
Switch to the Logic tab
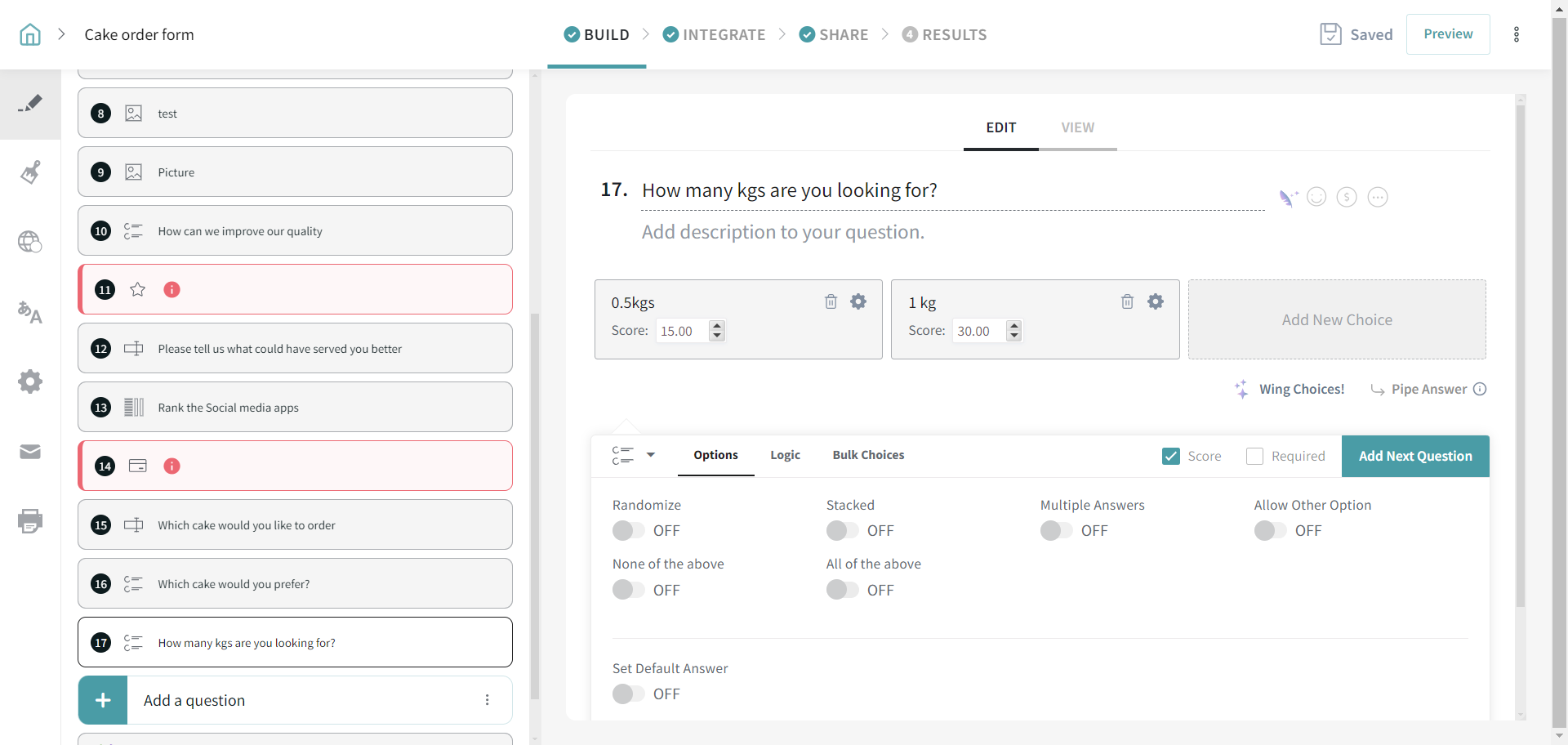tap(785, 455)
